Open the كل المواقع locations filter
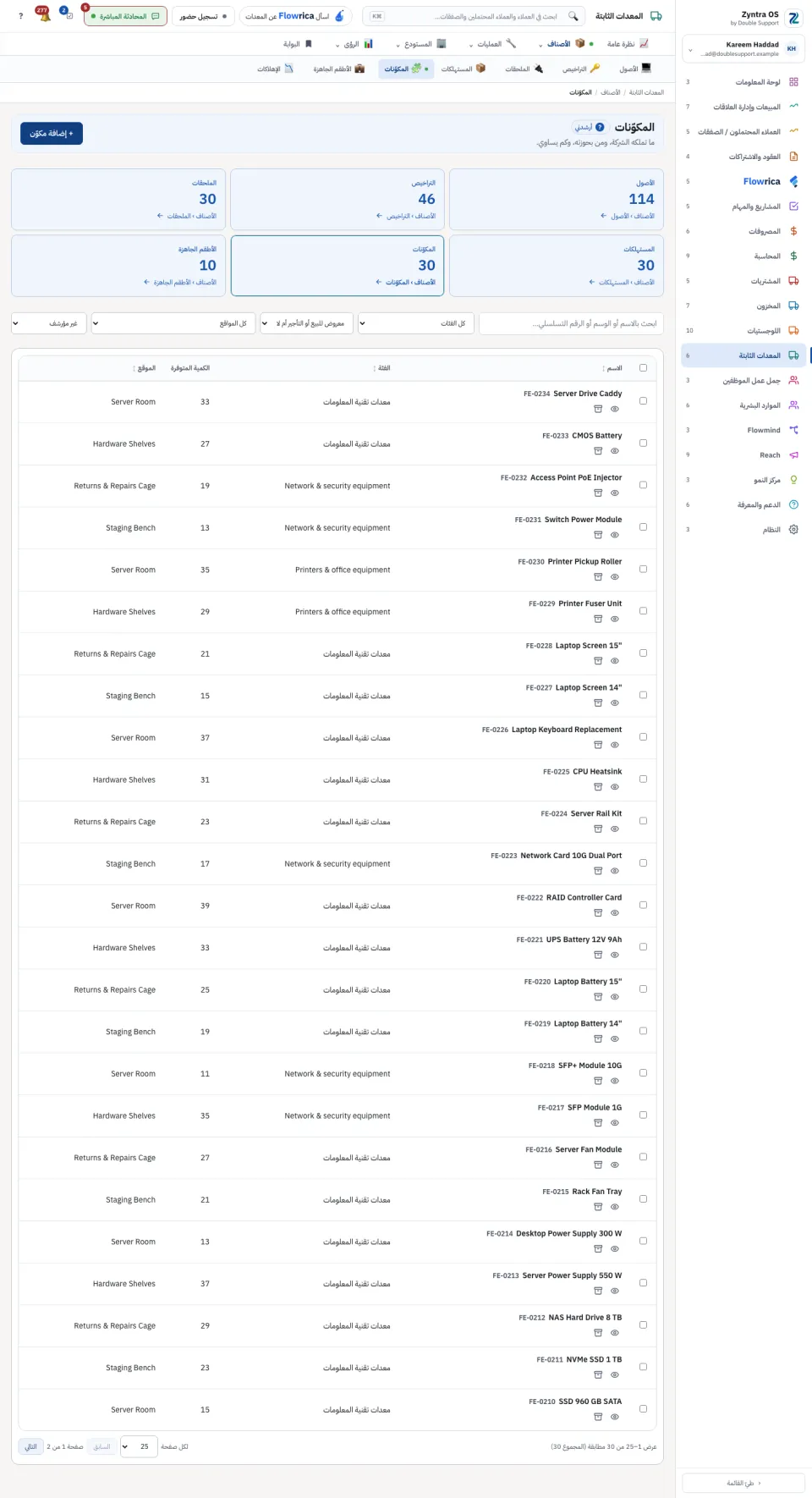The width and height of the screenshot is (812, 1498). tap(173, 323)
